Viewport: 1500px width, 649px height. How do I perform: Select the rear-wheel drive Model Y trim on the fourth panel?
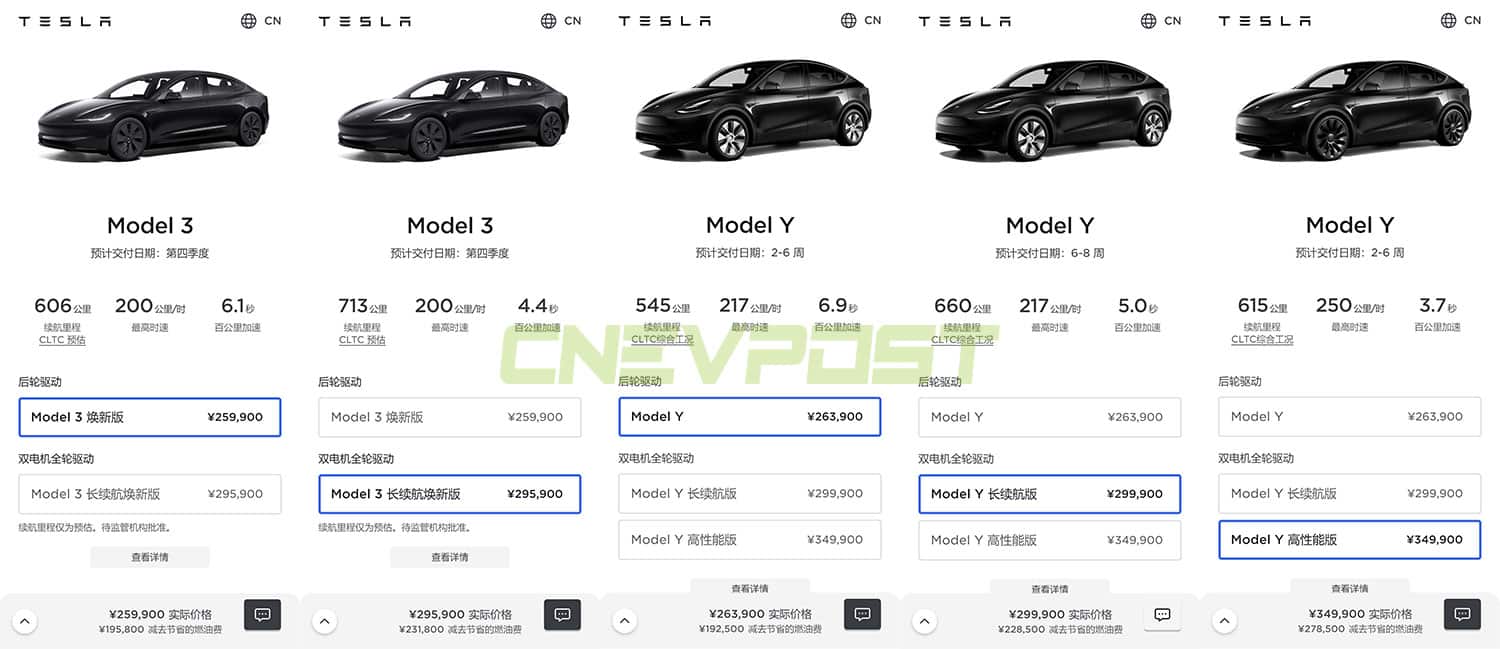click(1049, 417)
